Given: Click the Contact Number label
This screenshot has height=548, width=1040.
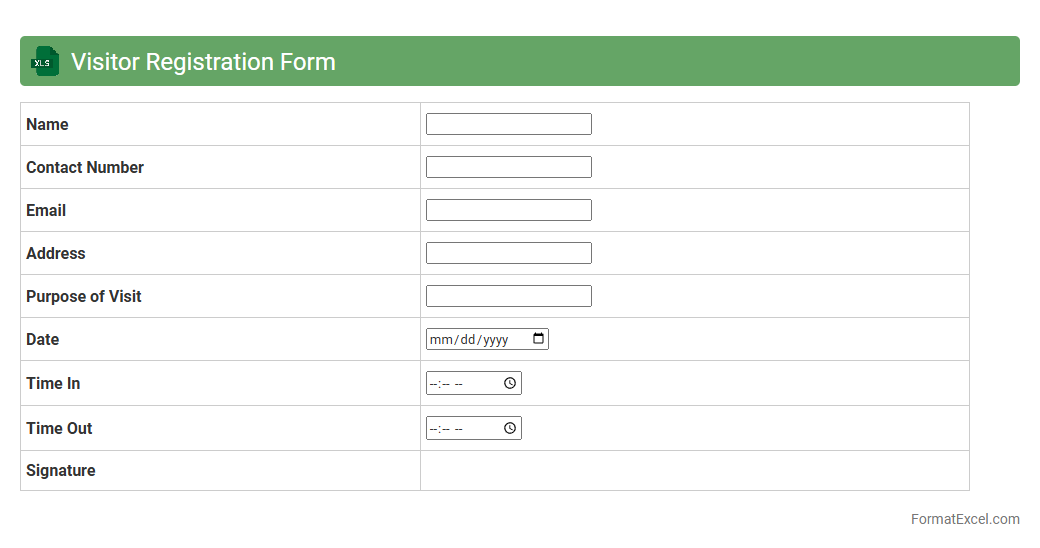Looking at the screenshot, I should (x=85, y=167).
